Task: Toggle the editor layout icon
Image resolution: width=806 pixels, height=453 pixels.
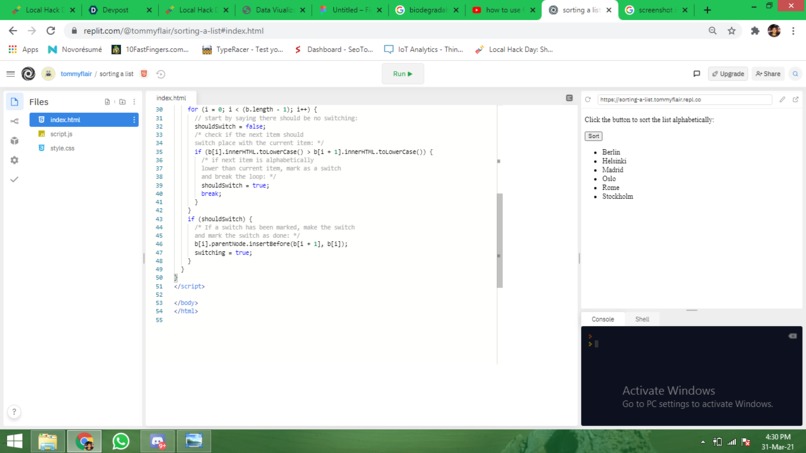Action: [x=569, y=98]
